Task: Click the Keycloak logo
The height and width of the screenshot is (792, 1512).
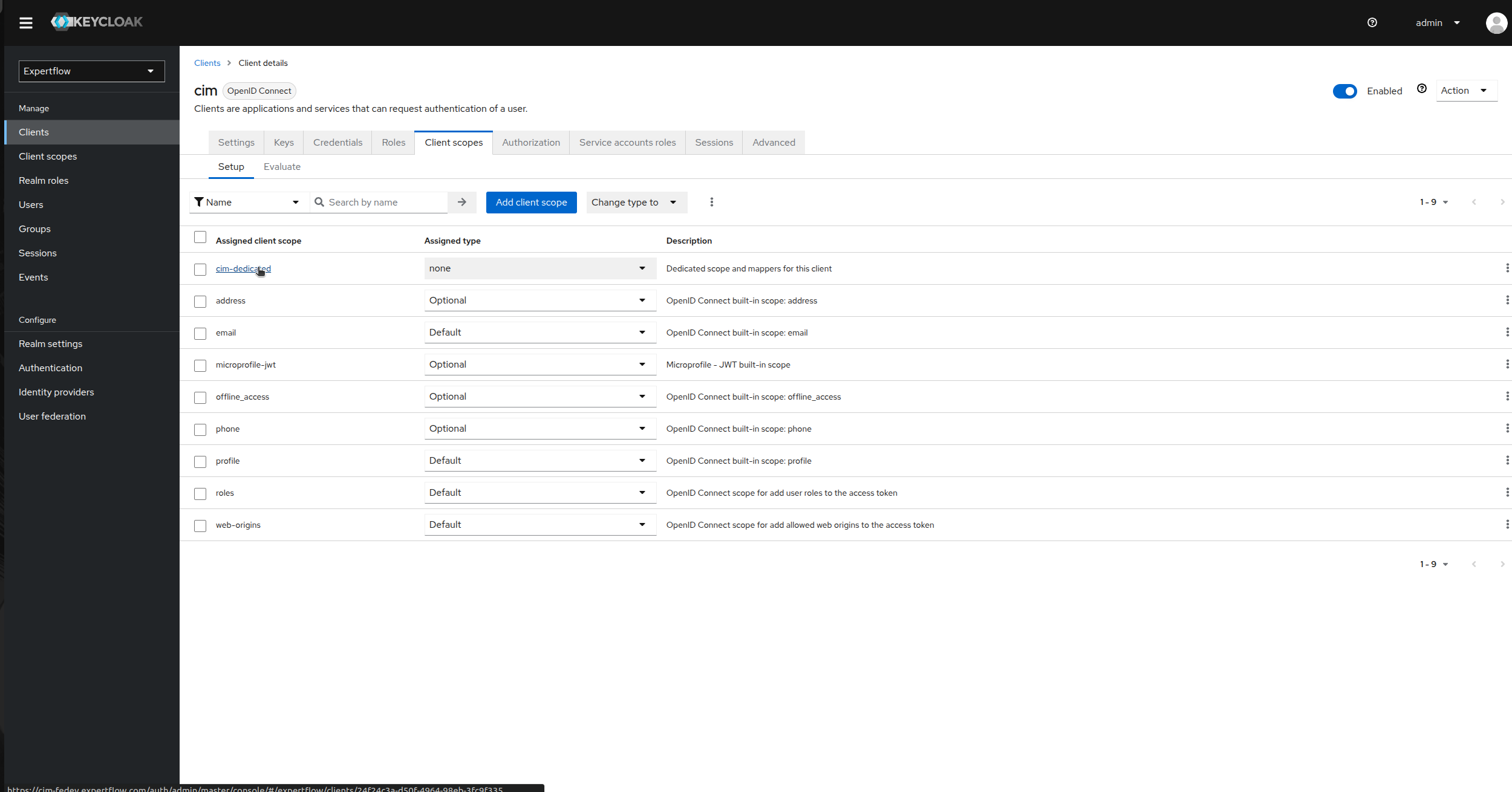Action: pos(96,21)
